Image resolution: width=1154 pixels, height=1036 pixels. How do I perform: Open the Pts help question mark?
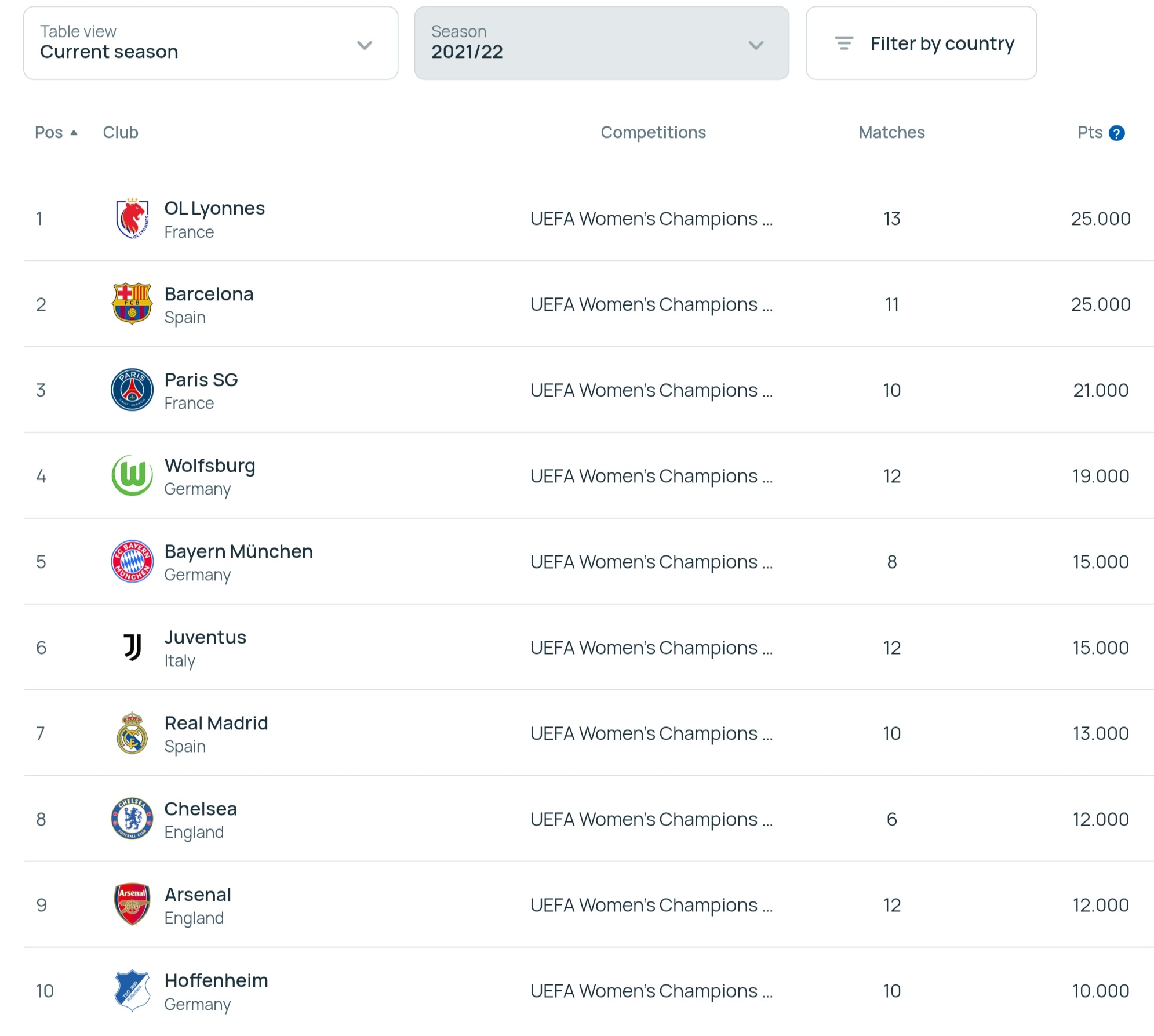click(x=1116, y=133)
